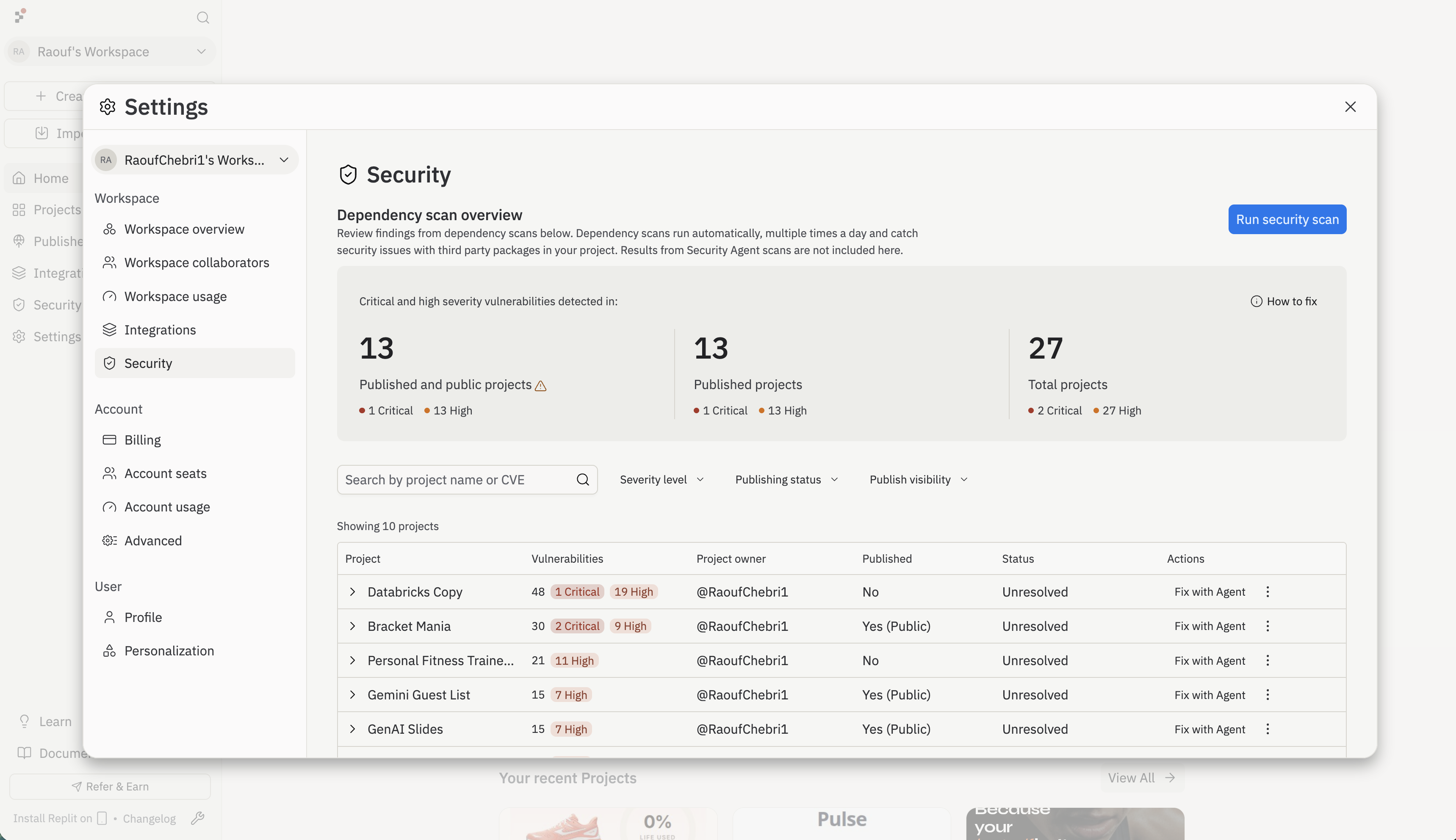
Task: Open Account seats settings
Action: [x=195, y=473]
